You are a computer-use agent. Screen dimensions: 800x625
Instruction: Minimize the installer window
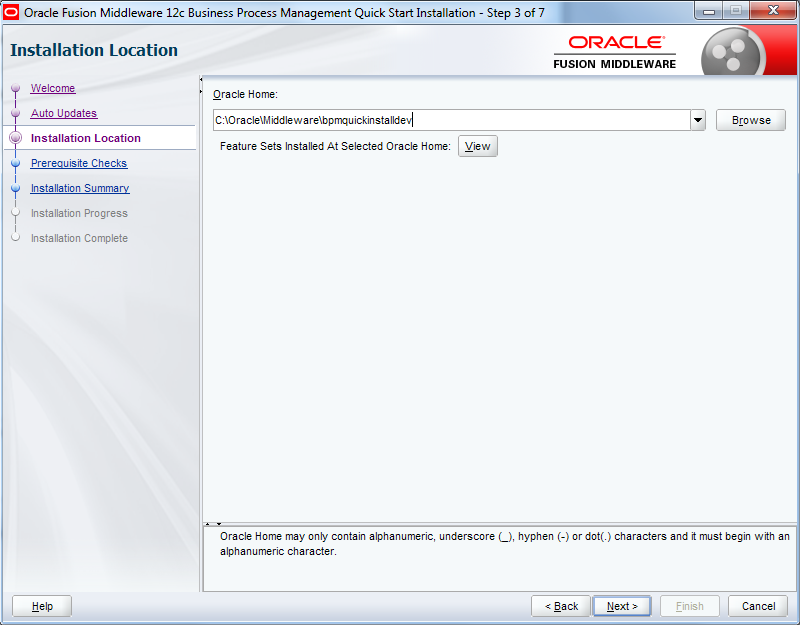(x=709, y=11)
